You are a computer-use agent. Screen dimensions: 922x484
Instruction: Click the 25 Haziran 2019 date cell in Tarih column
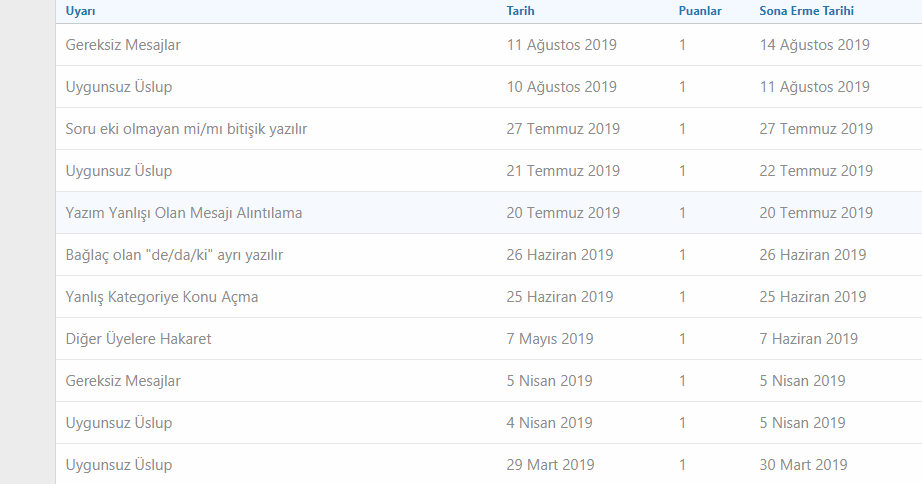click(560, 297)
